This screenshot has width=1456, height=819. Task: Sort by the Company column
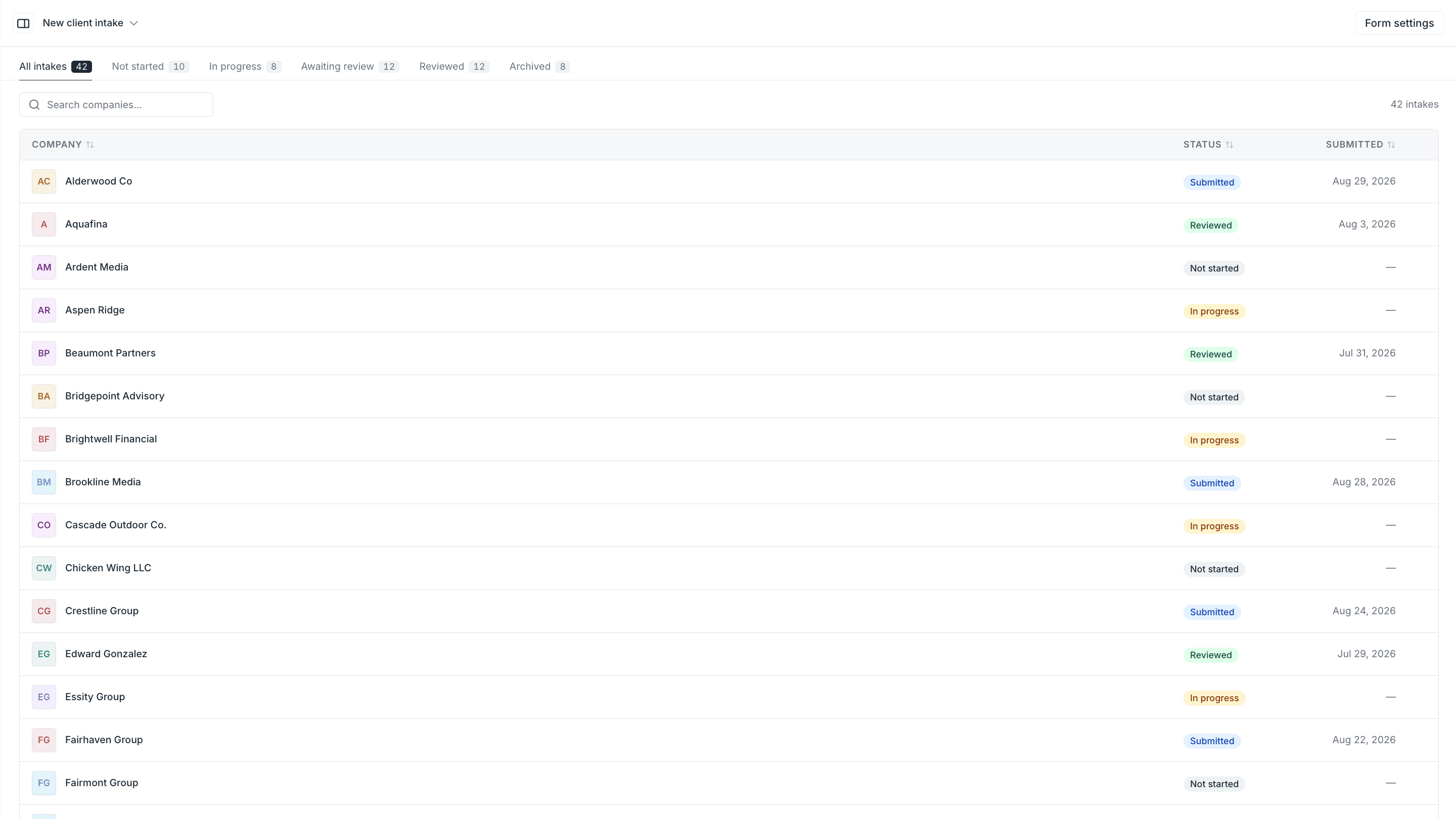63,145
